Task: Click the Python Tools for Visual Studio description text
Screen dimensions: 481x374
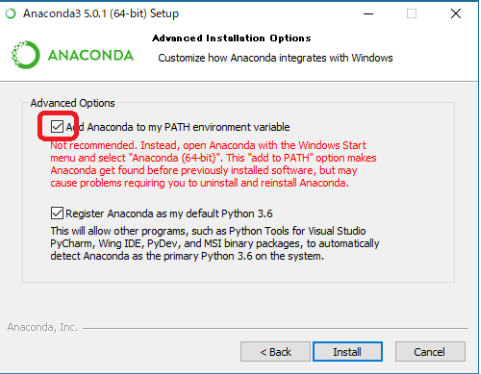Action: tap(215, 244)
